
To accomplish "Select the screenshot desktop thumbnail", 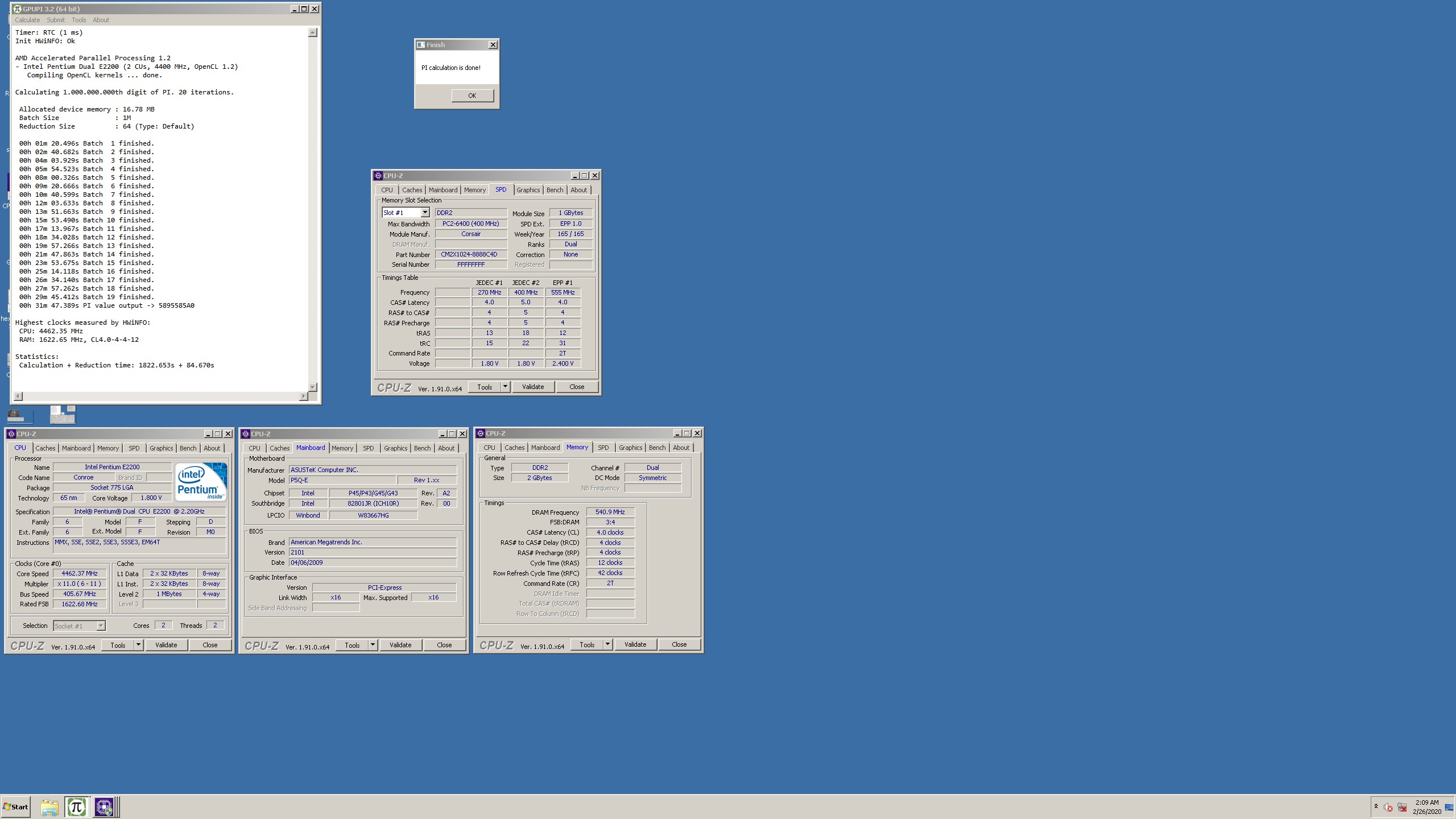I will pyautogui.click(x=63, y=415).
